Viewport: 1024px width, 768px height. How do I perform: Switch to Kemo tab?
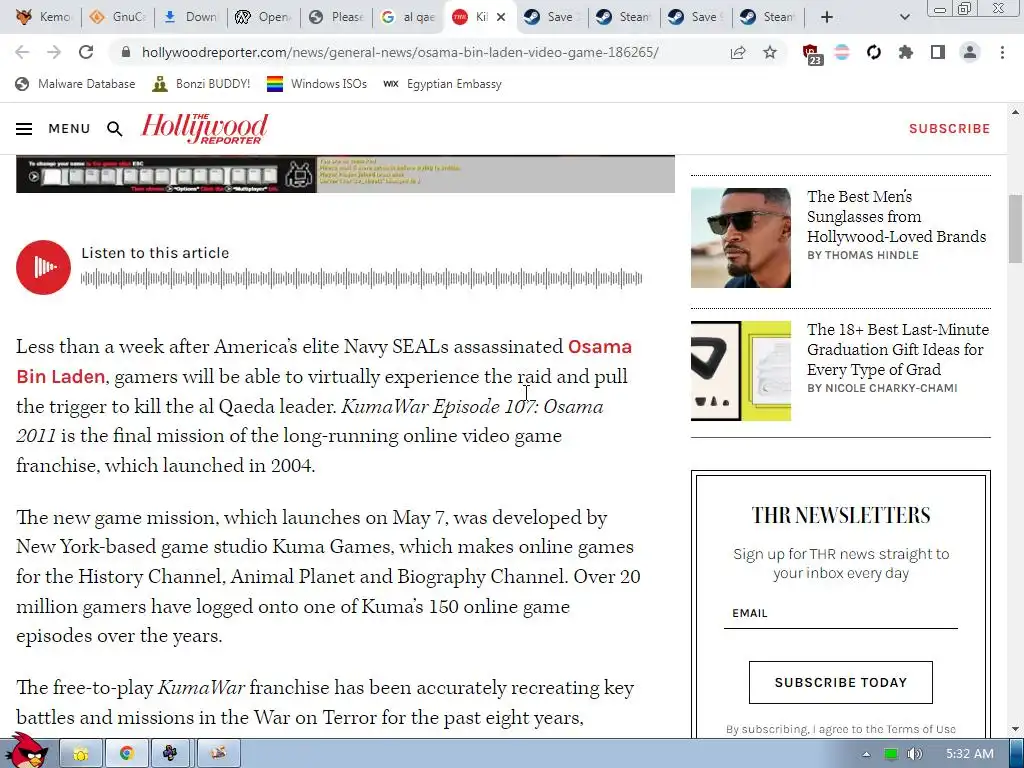(43, 17)
